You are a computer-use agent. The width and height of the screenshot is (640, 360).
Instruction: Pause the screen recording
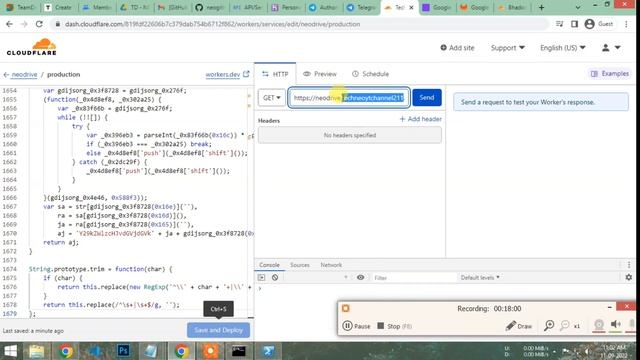pyautogui.click(x=356, y=326)
